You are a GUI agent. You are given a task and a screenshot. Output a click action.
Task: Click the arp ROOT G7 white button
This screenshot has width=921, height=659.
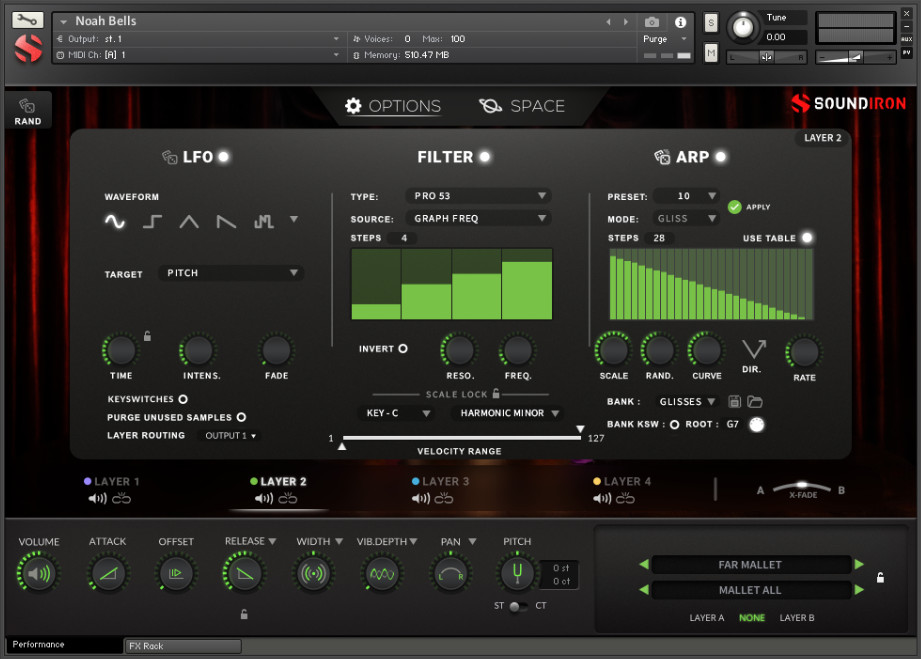pyautogui.click(x=757, y=425)
